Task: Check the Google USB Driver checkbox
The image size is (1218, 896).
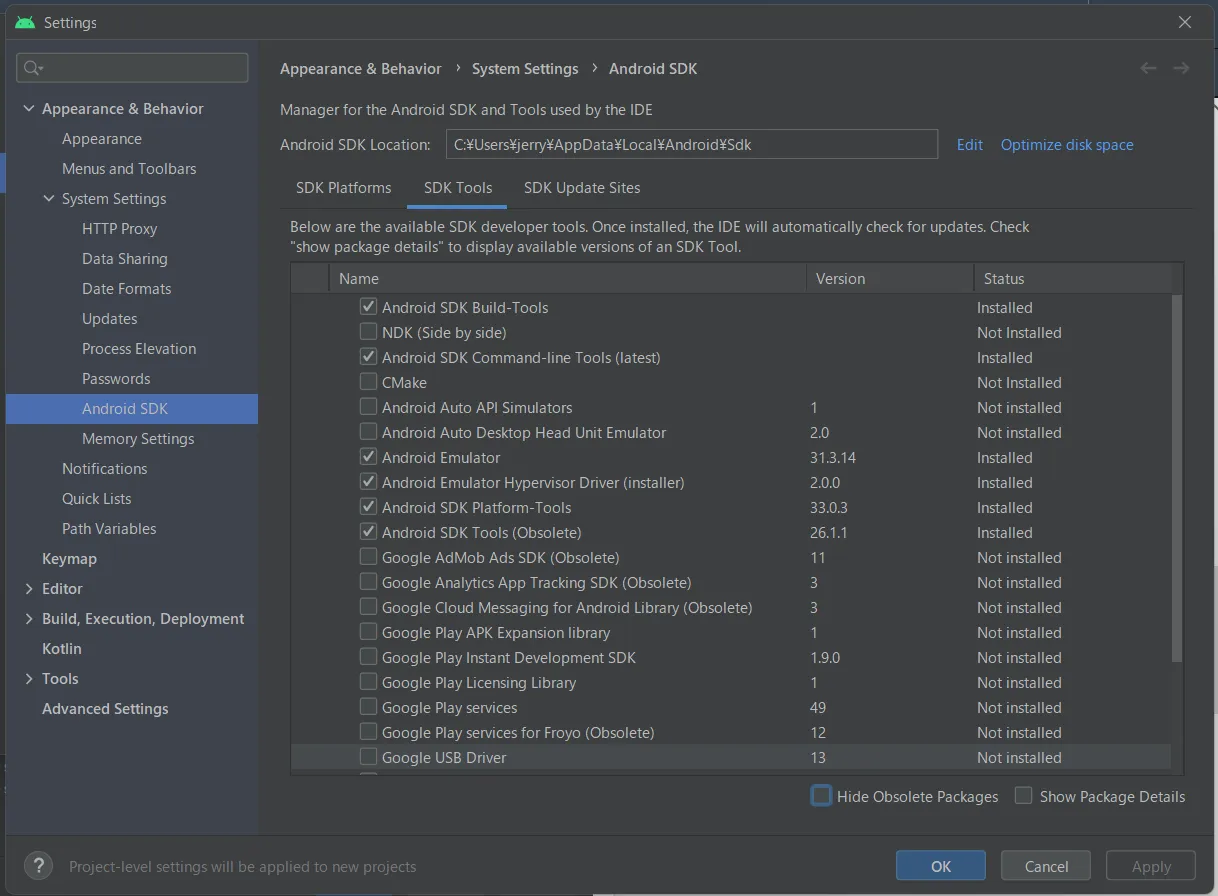Action: [x=368, y=757]
